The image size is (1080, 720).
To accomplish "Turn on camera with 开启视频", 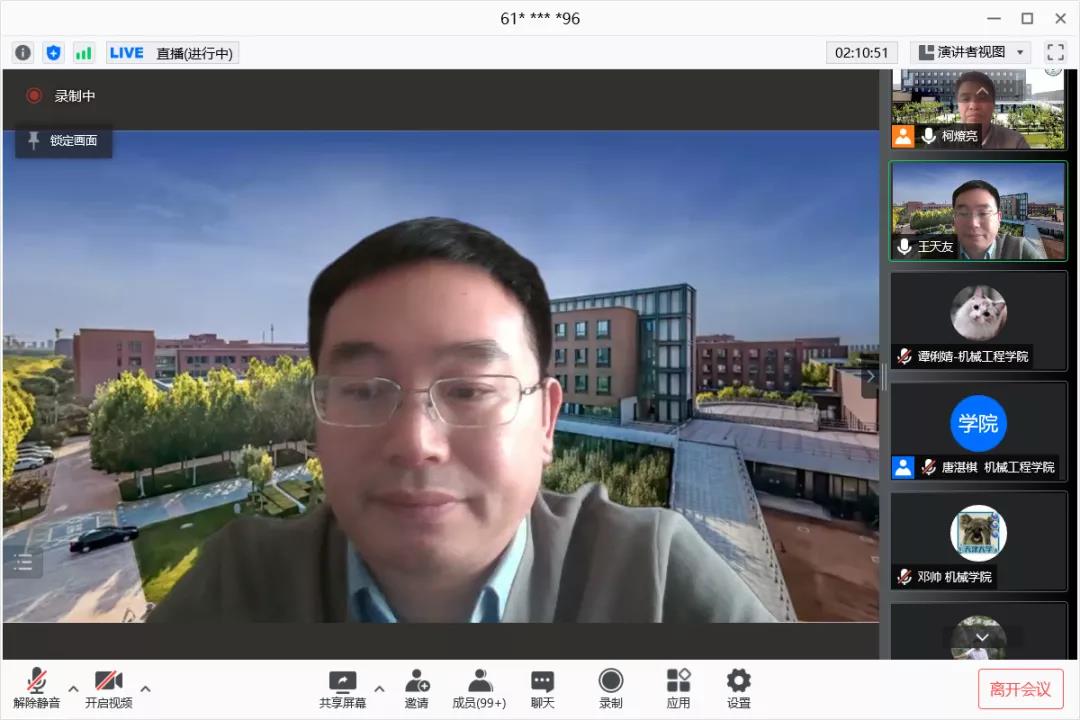I will click(108, 688).
